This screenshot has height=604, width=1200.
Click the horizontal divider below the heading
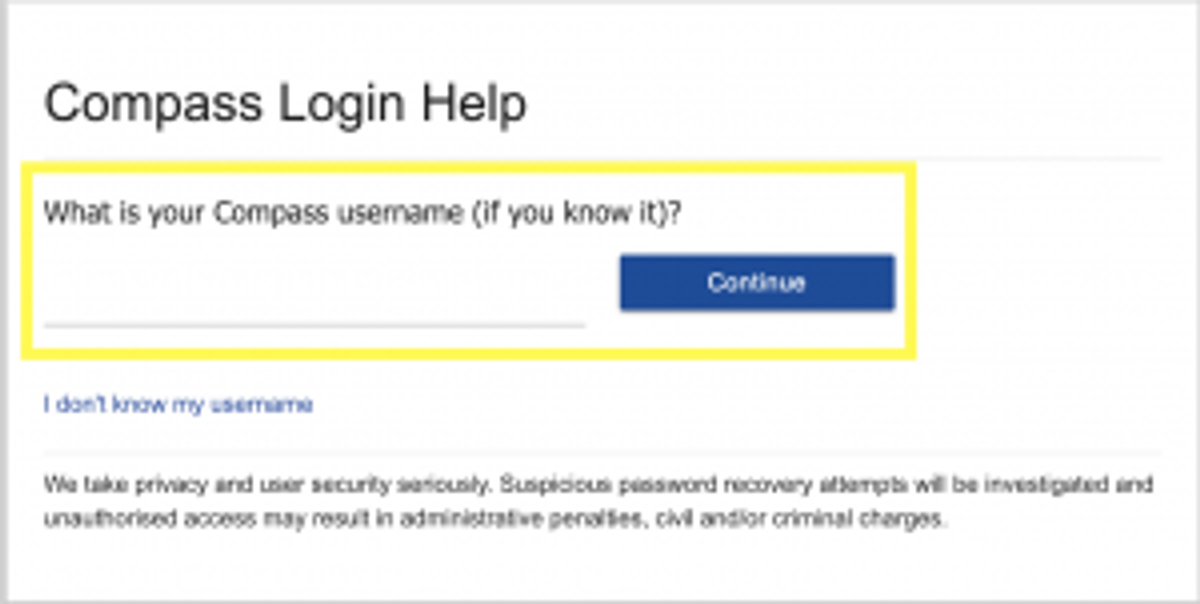(603, 158)
